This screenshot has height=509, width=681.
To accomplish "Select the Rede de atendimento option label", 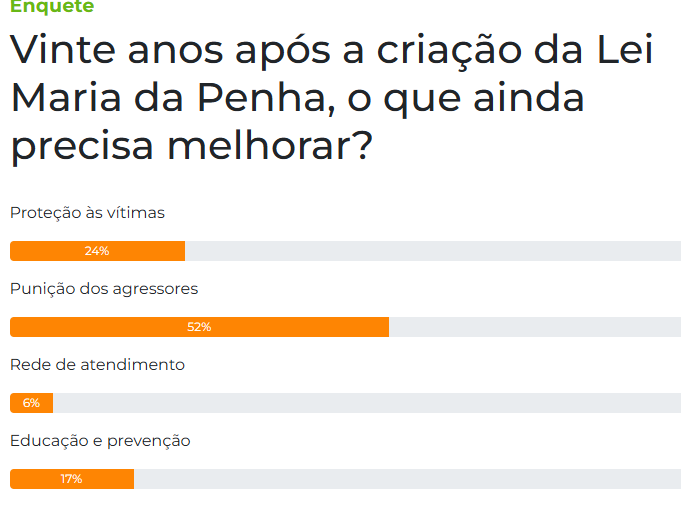I will 97,365.
